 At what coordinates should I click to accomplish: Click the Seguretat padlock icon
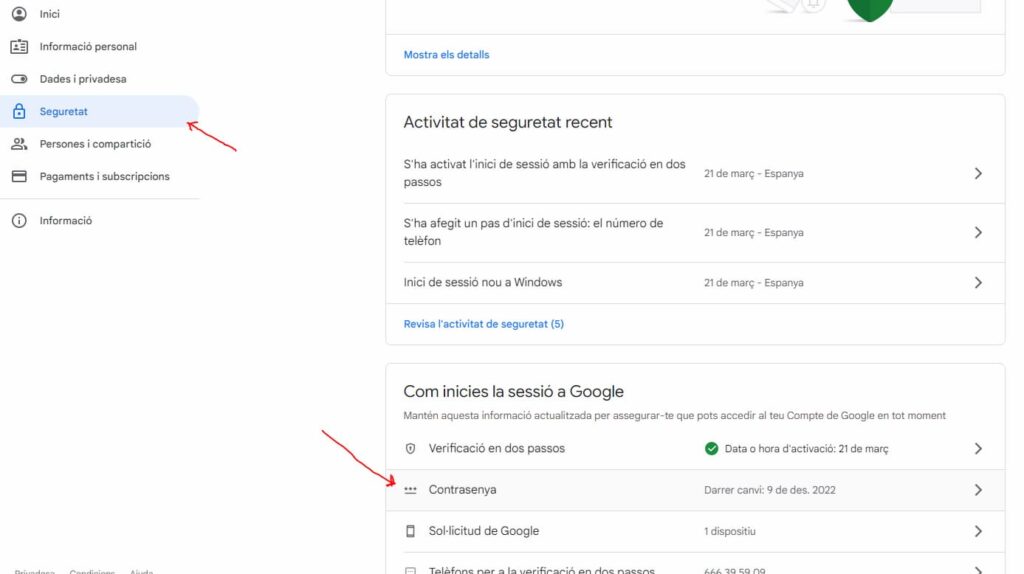pyautogui.click(x=19, y=112)
